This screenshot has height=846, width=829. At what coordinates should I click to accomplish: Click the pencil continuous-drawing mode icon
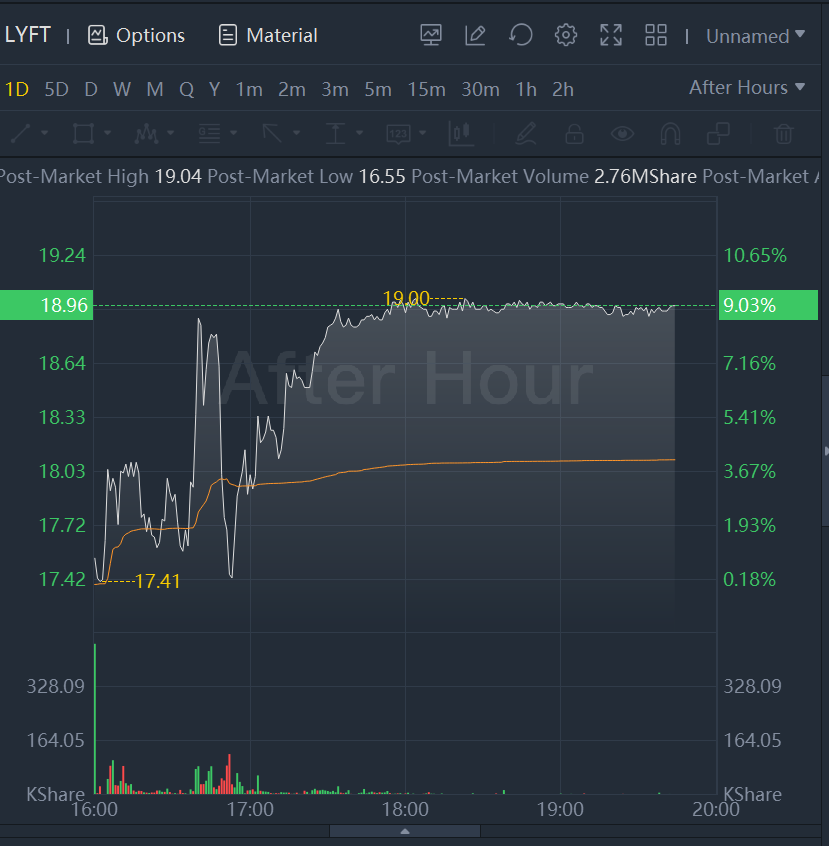click(526, 133)
